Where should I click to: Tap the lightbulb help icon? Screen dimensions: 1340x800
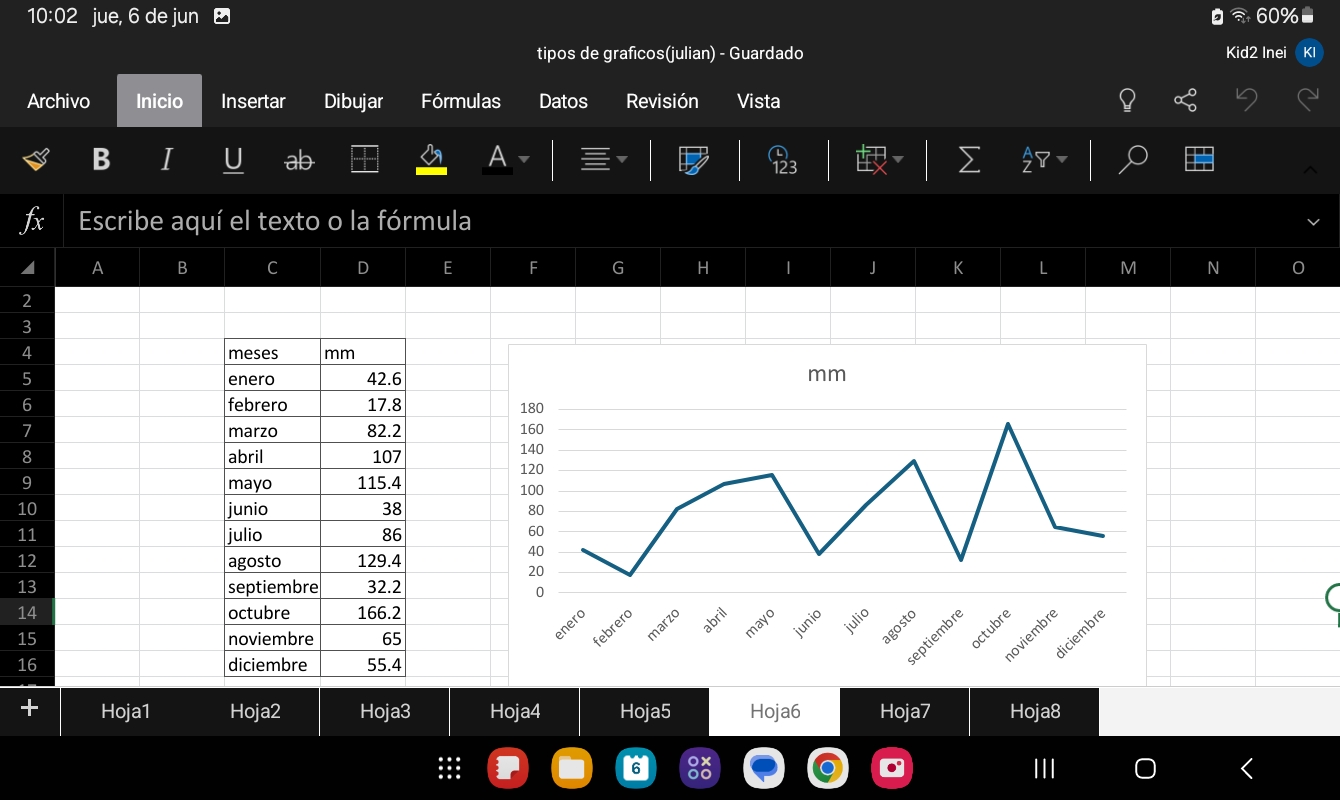1127,100
